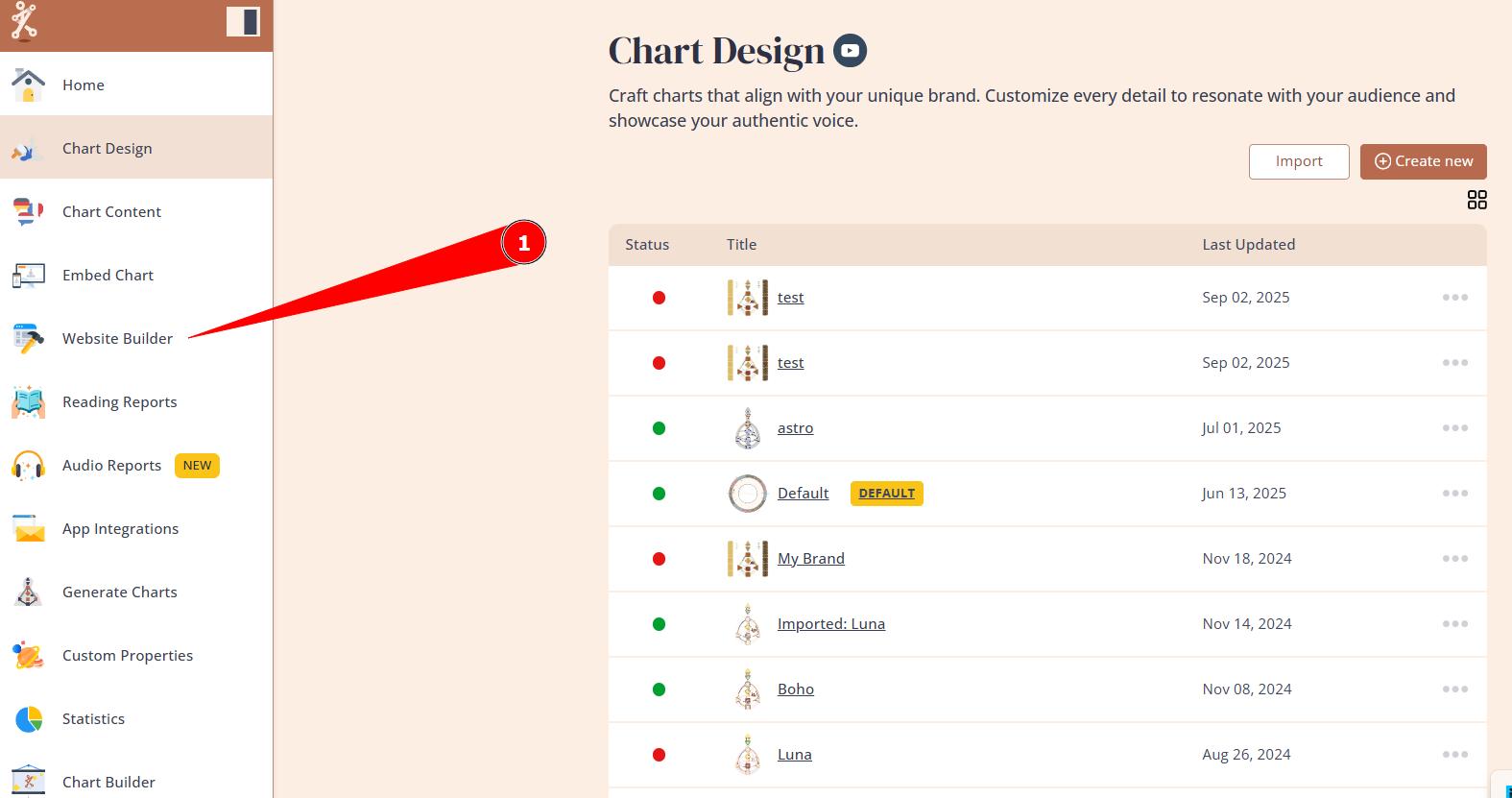Click the YouTube video icon beside Chart Design heading
Screen dimensions: 1512x798
(x=850, y=51)
